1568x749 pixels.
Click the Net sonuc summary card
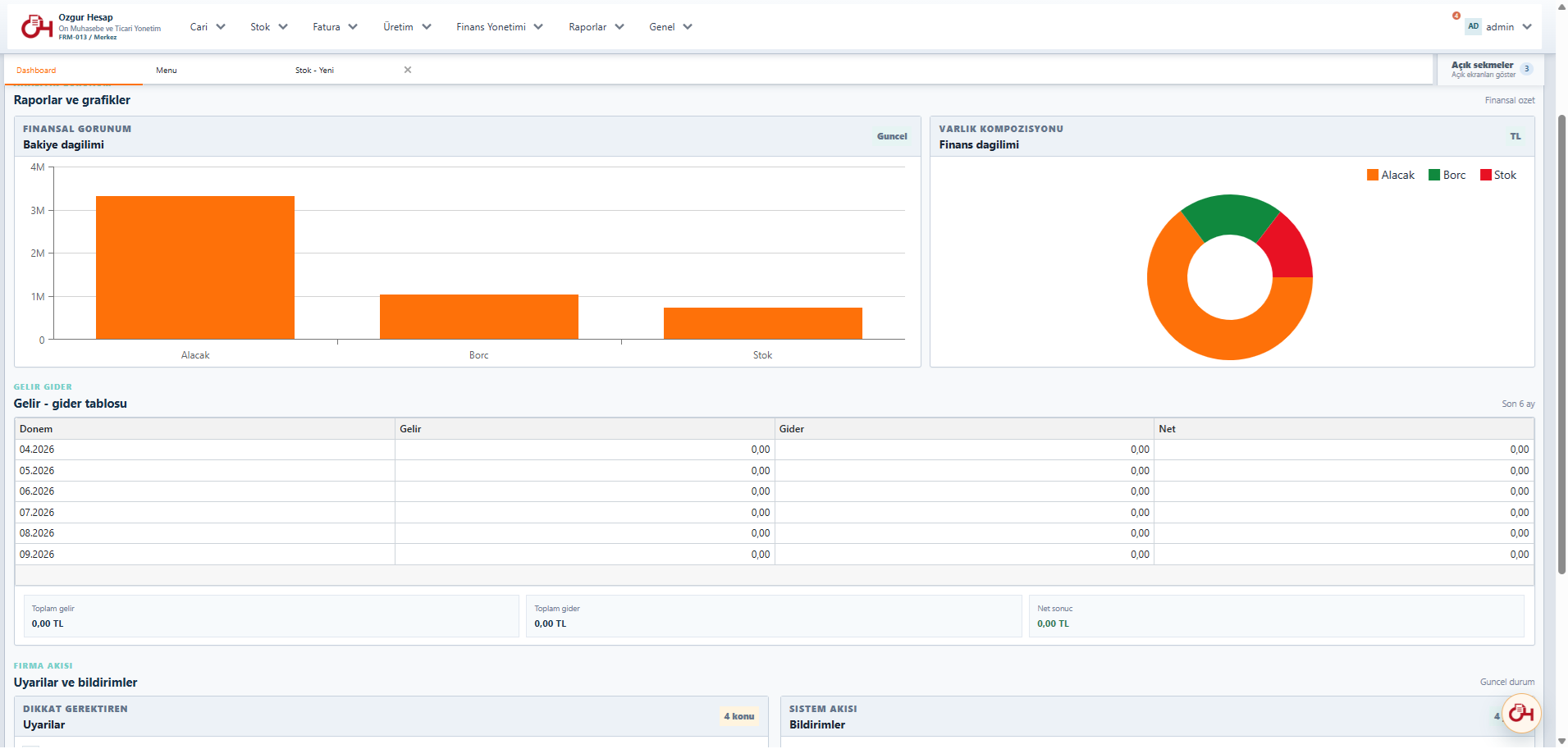[x=1277, y=616]
